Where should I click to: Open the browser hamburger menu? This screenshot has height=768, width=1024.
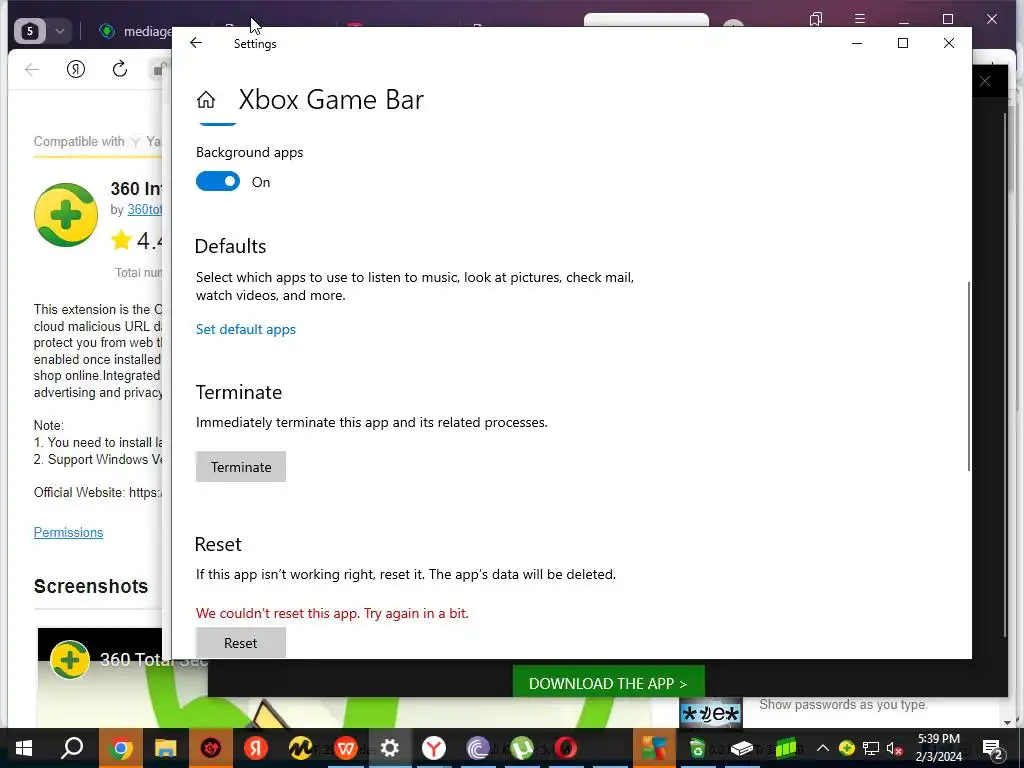pos(860,19)
